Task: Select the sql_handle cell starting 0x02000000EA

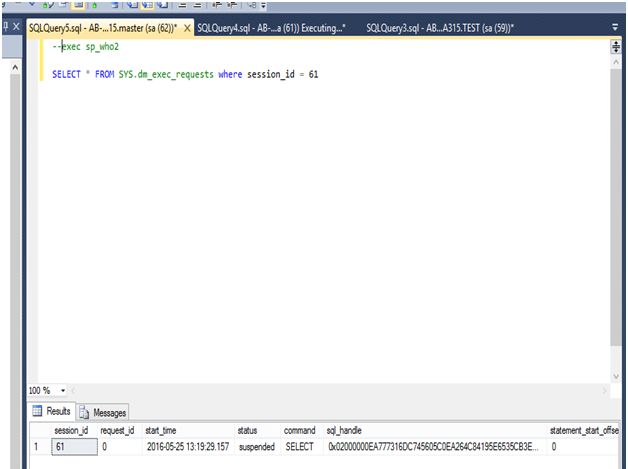Action: click(x=434, y=447)
